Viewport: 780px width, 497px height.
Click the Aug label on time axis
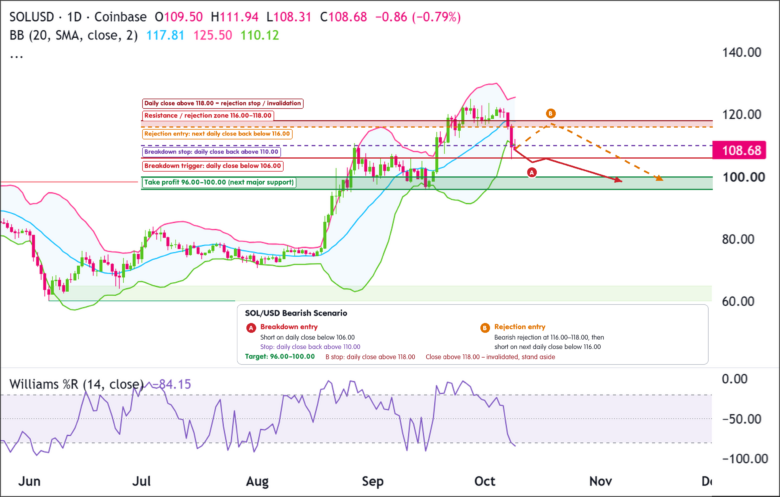point(257,482)
